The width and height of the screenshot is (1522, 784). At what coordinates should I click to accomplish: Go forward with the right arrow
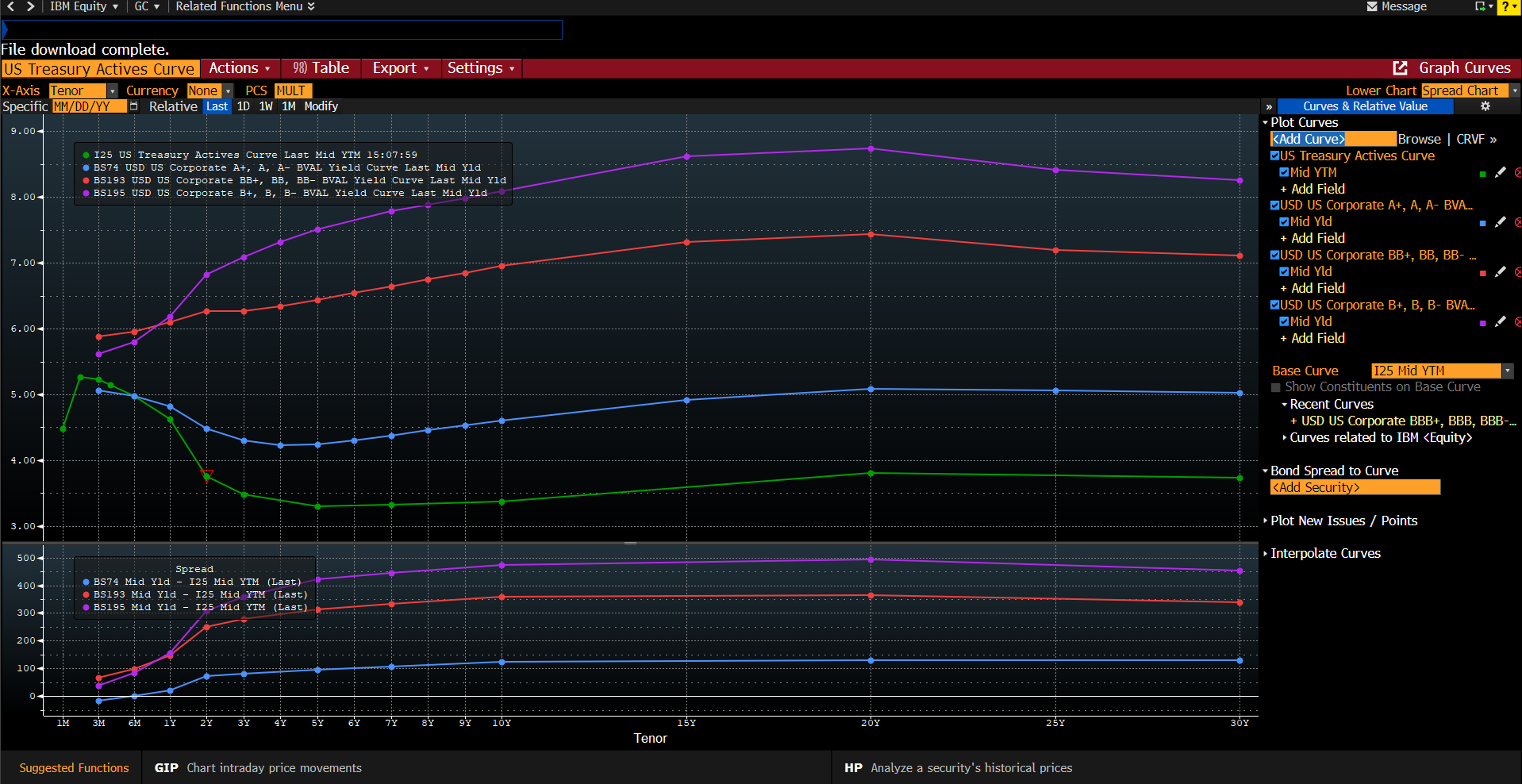coord(30,6)
